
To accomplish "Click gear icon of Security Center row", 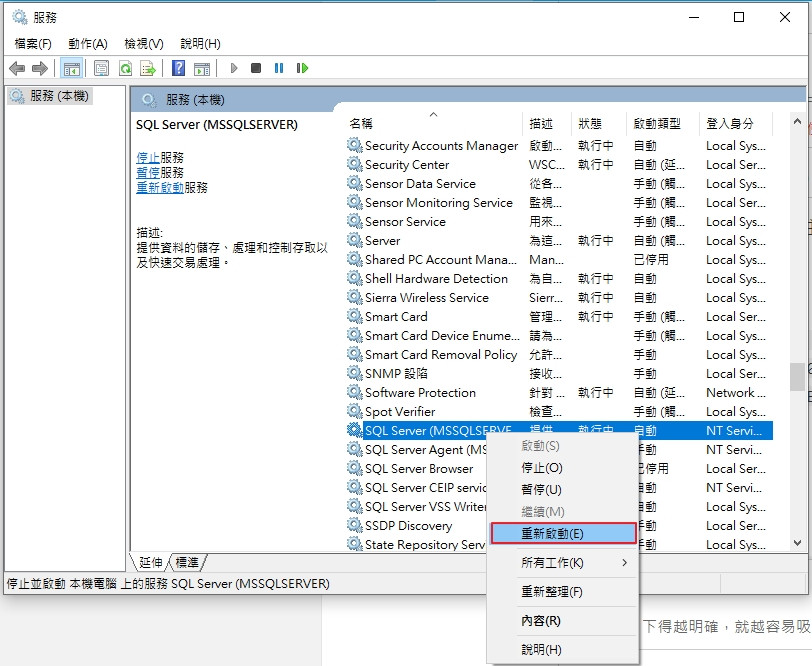I will coord(355,164).
